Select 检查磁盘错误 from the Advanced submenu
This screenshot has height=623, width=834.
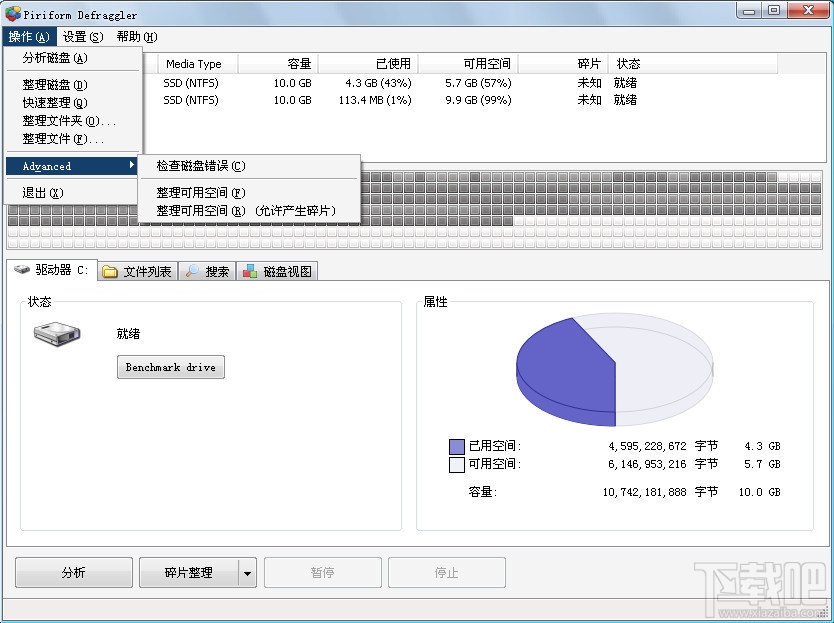point(200,166)
